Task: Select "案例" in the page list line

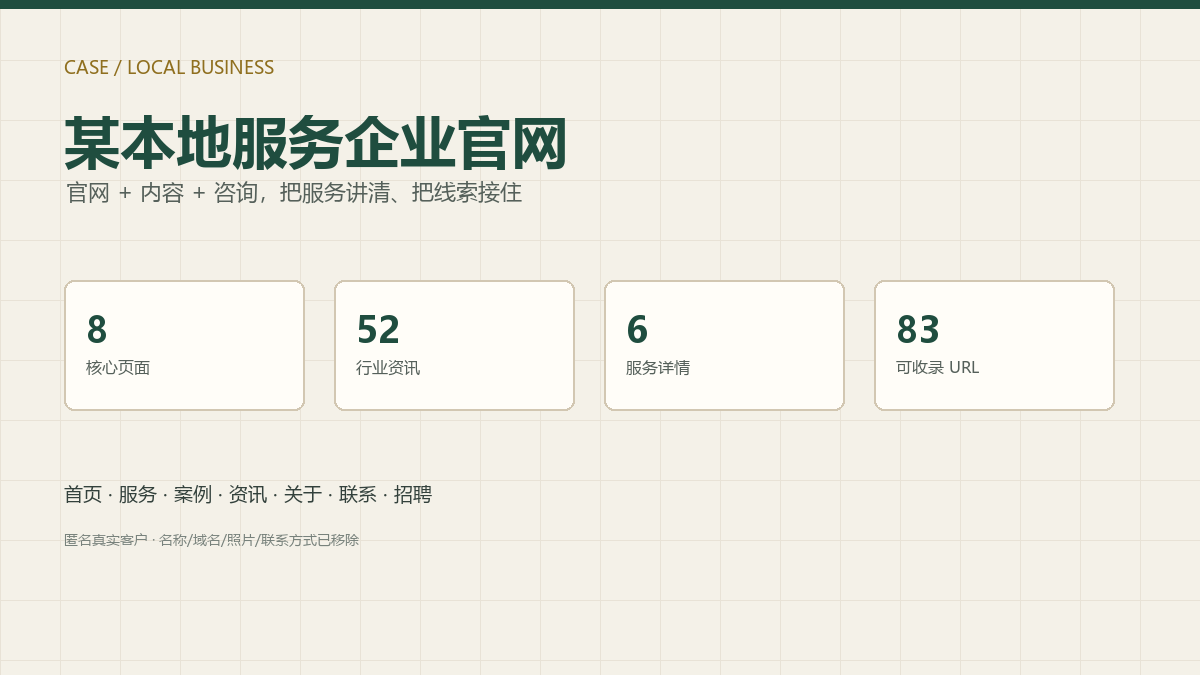Action: coord(193,494)
